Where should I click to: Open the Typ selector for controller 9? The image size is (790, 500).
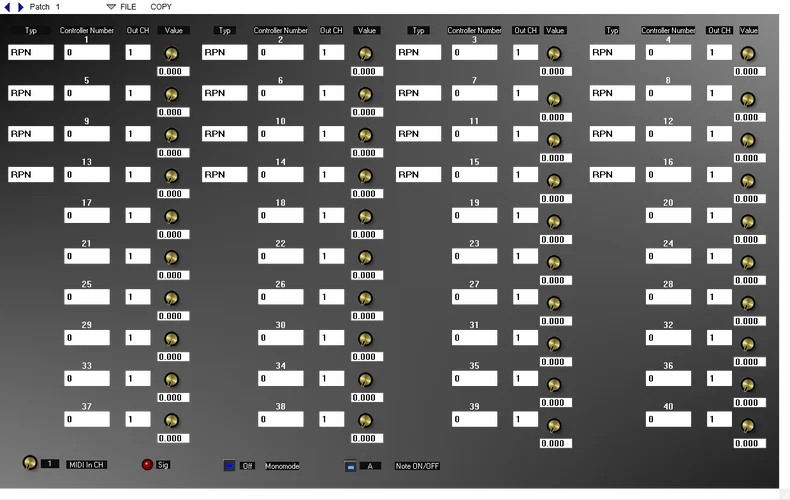click(x=31, y=134)
